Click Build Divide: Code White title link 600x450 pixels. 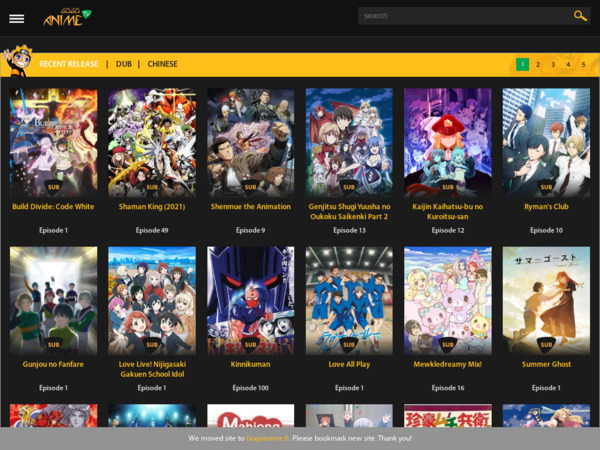53,207
